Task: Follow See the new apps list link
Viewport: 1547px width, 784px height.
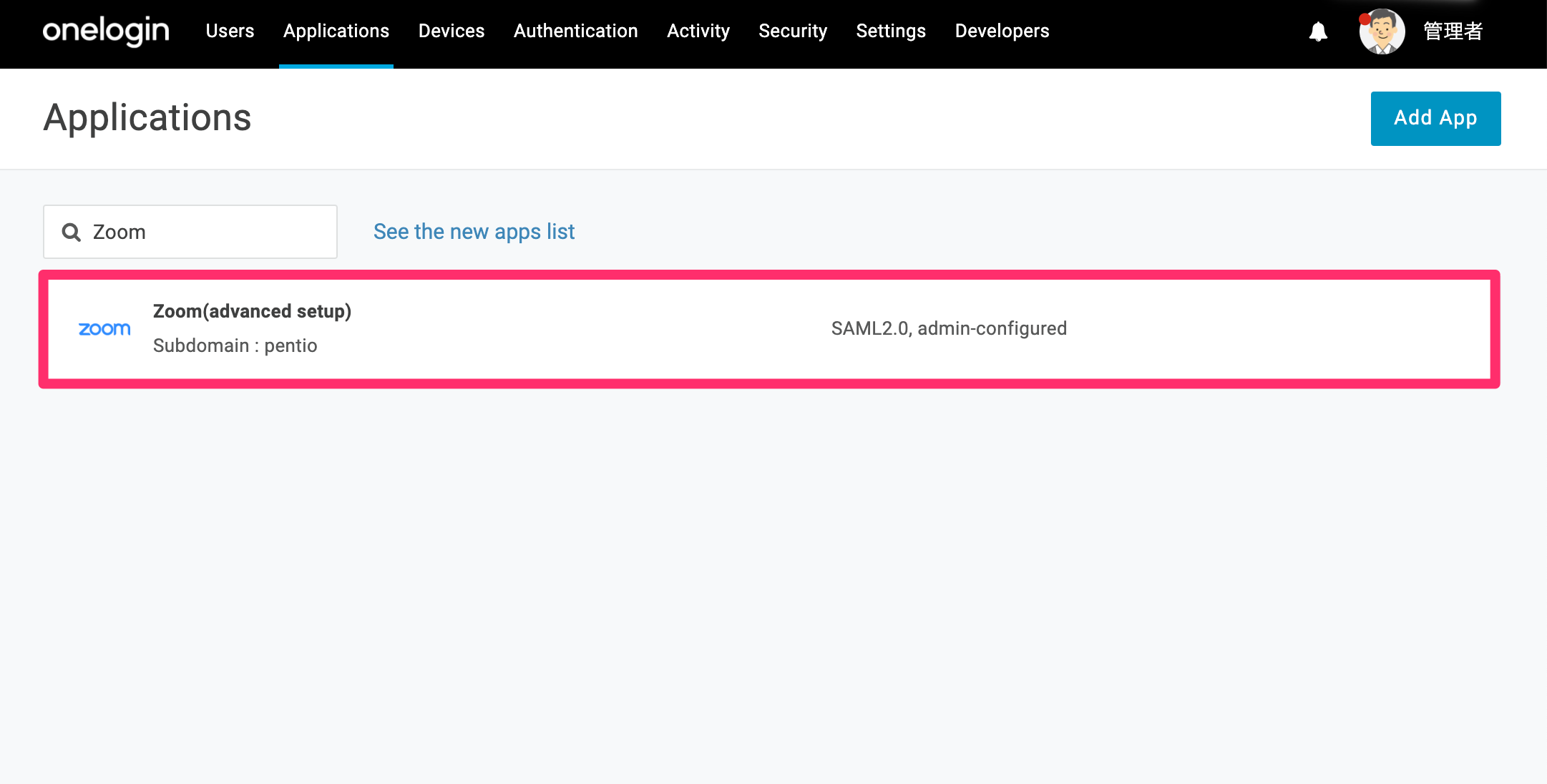Action: pos(474,232)
